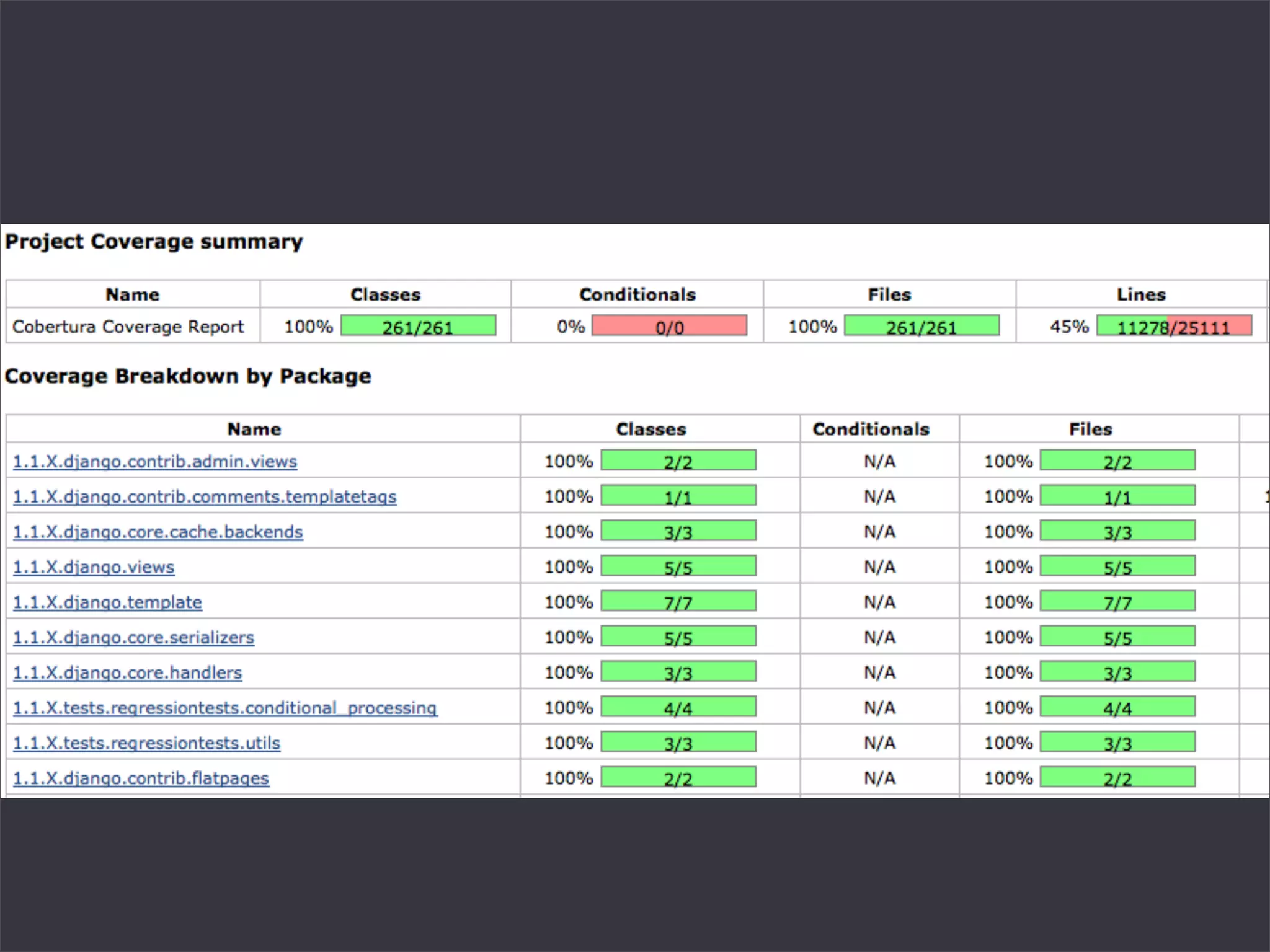The width and height of the screenshot is (1270, 952).
Task: Click the Name header in package breakdown table
Action: point(254,429)
